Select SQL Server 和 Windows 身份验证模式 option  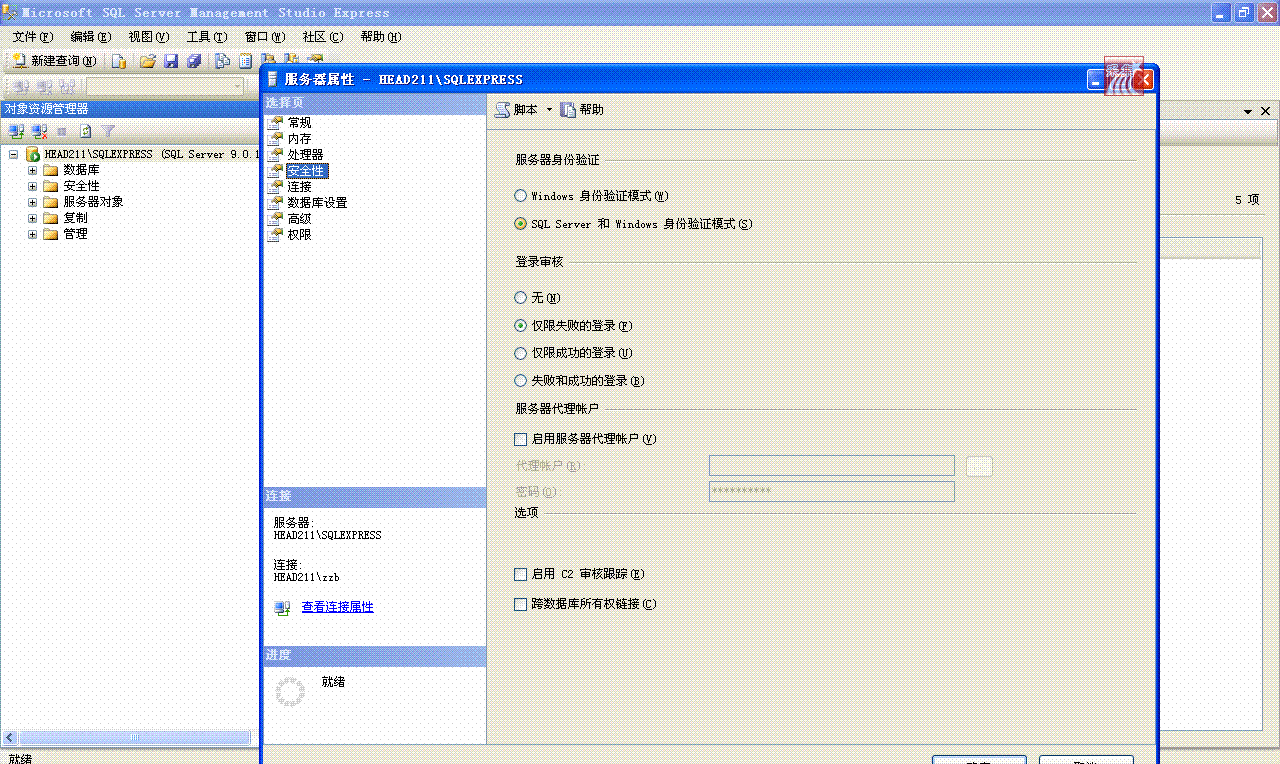(x=520, y=224)
